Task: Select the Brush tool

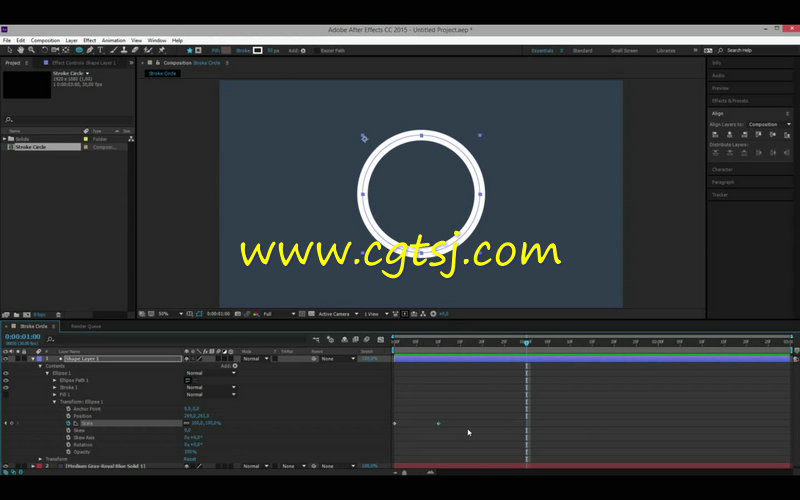Action: [x=113, y=50]
